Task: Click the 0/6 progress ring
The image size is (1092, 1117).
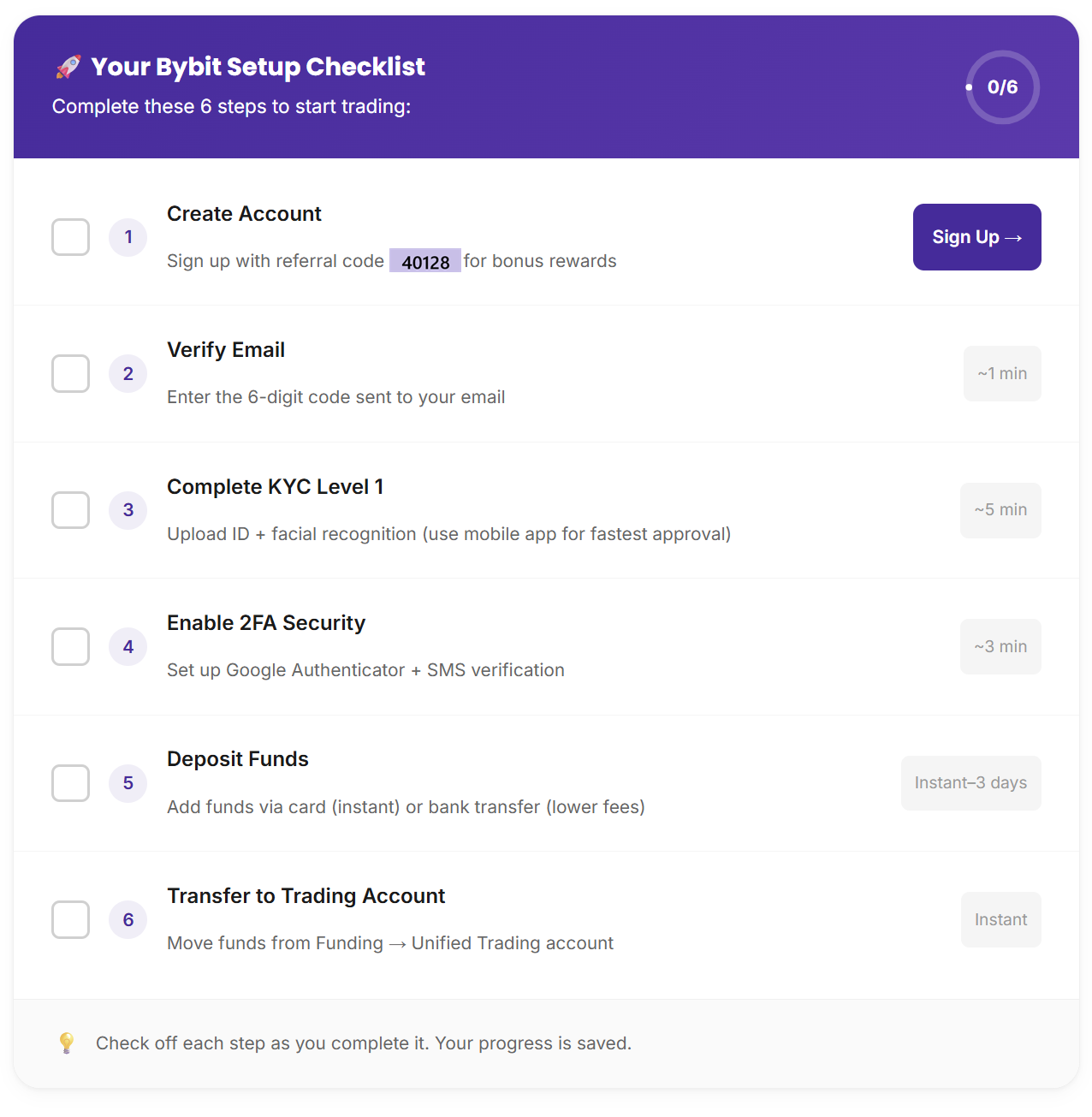Action: [1002, 87]
